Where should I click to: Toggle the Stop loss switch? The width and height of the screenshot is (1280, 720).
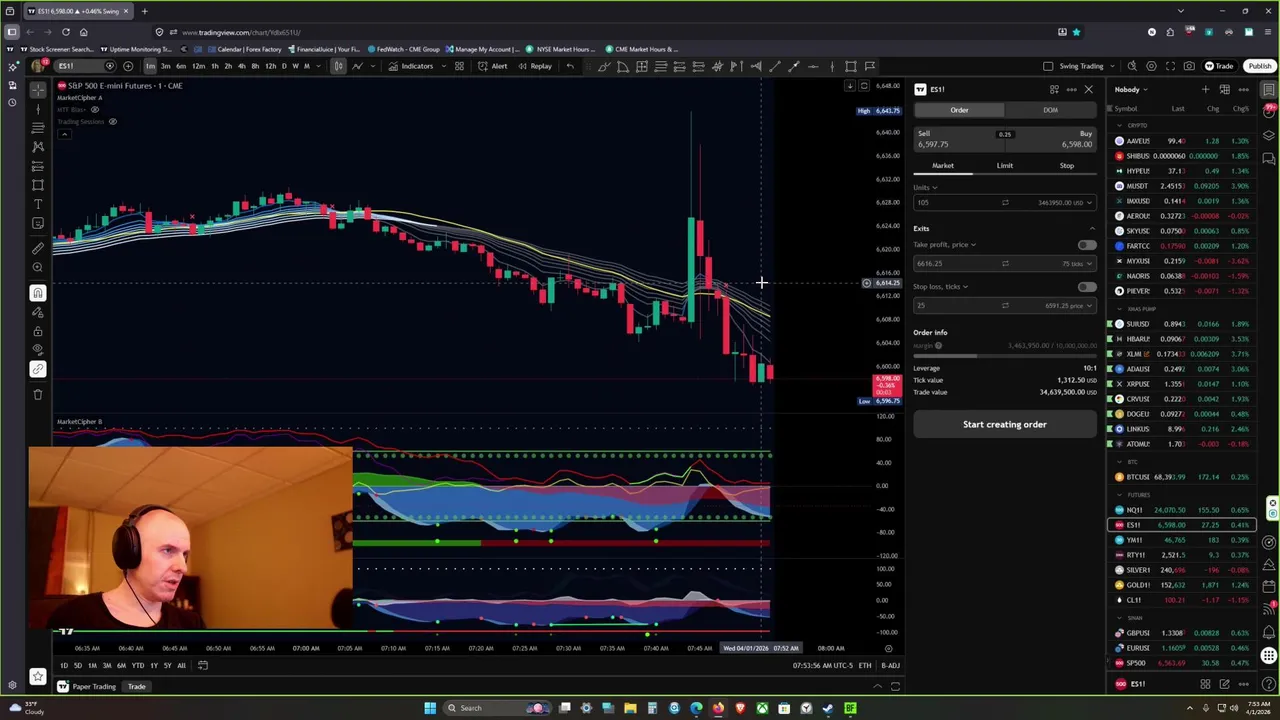pyautogui.click(x=1086, y=287)
